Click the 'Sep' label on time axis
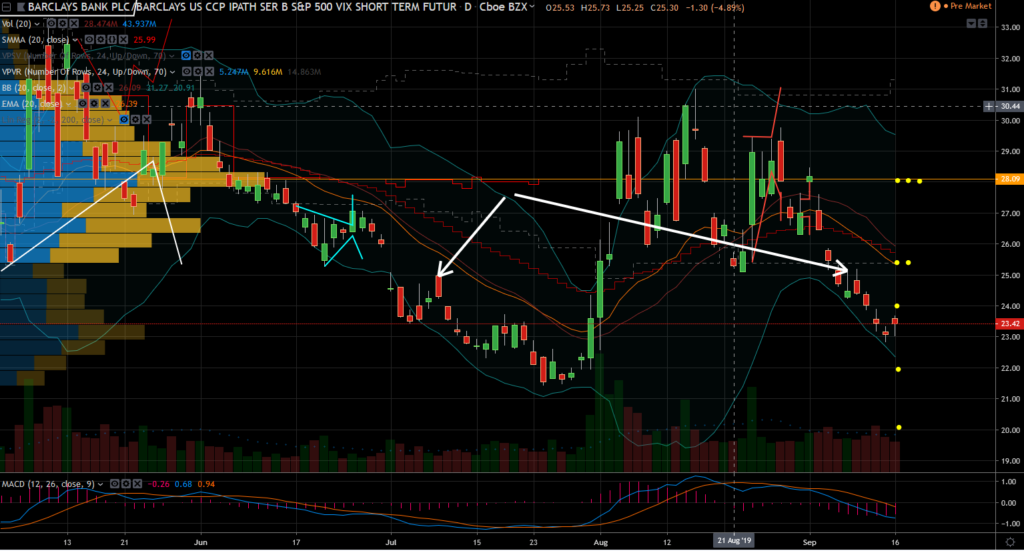The width and height of the screenshot is (1024, 551). (x=809, y=542)
